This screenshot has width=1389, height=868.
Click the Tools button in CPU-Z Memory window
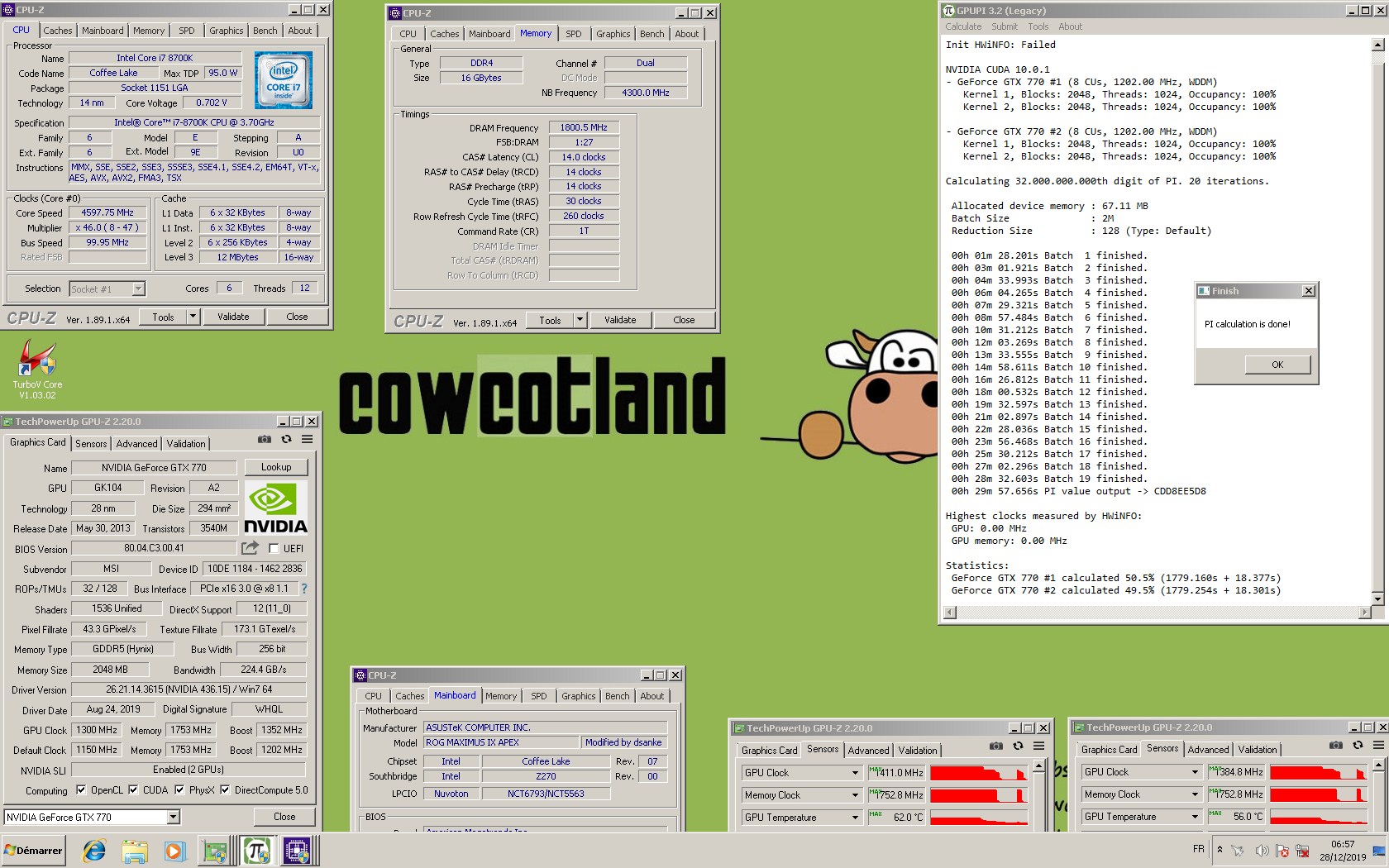pyautogui.click(x=550, y=320)
